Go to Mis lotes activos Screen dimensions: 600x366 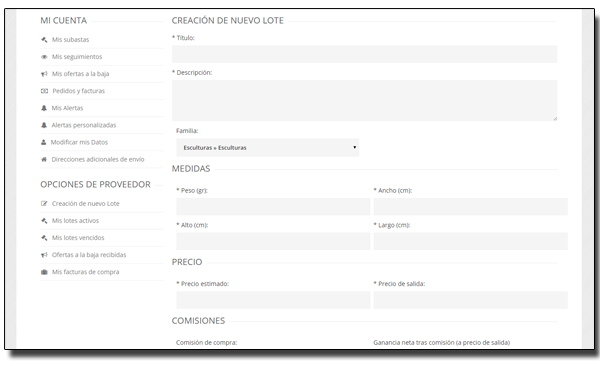[75, 221]
